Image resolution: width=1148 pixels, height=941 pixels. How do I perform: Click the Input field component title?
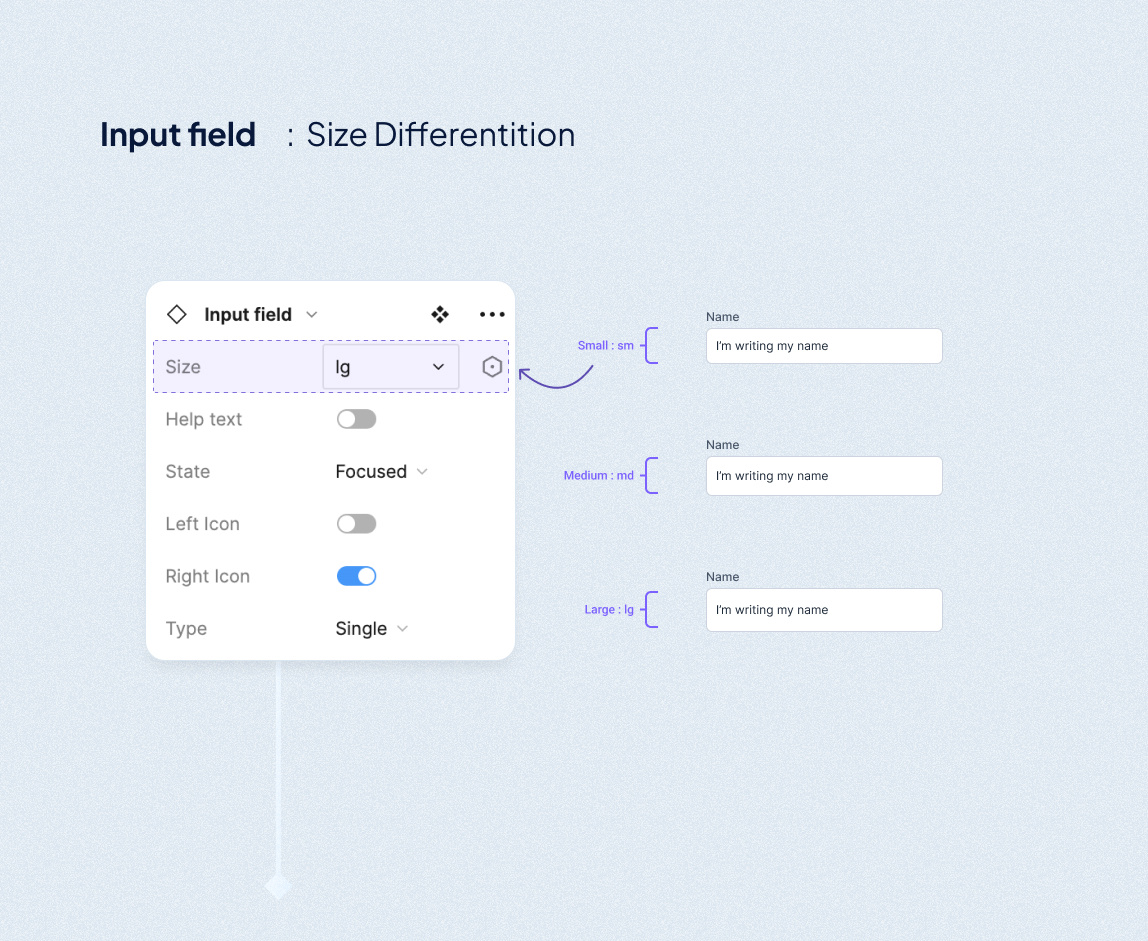(248, 314)
